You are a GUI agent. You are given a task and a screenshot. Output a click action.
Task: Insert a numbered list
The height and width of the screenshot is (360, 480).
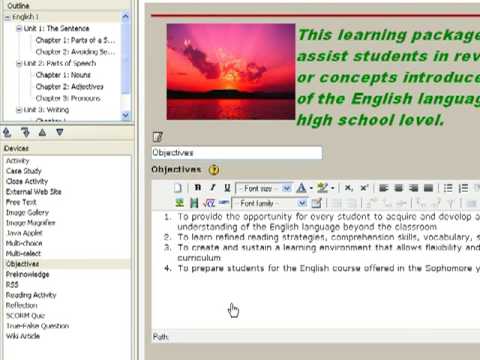click(463, 188)
